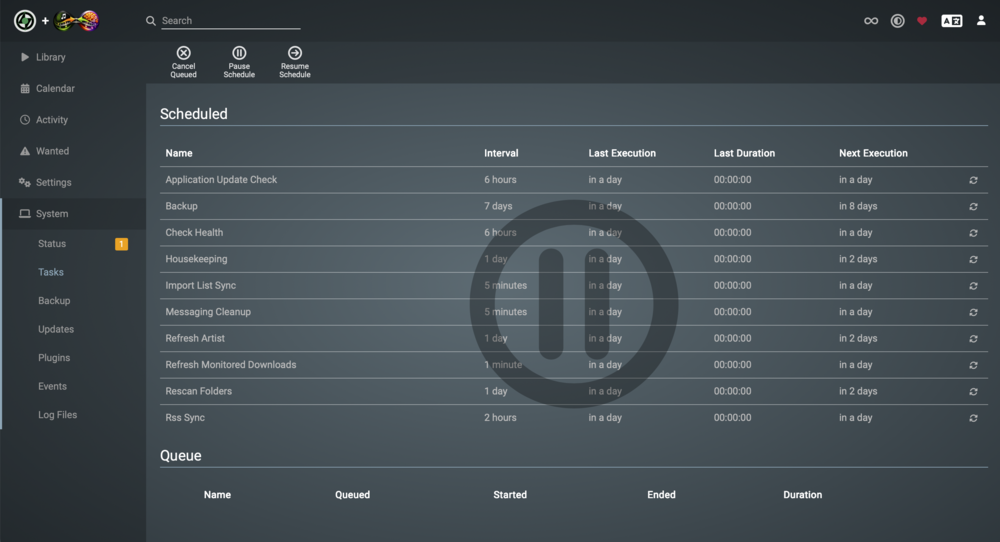The image size is (1000, 542).
Task: Click 'Rss Sync' task name
Action: pyautogui.click(x=185, y=418)
